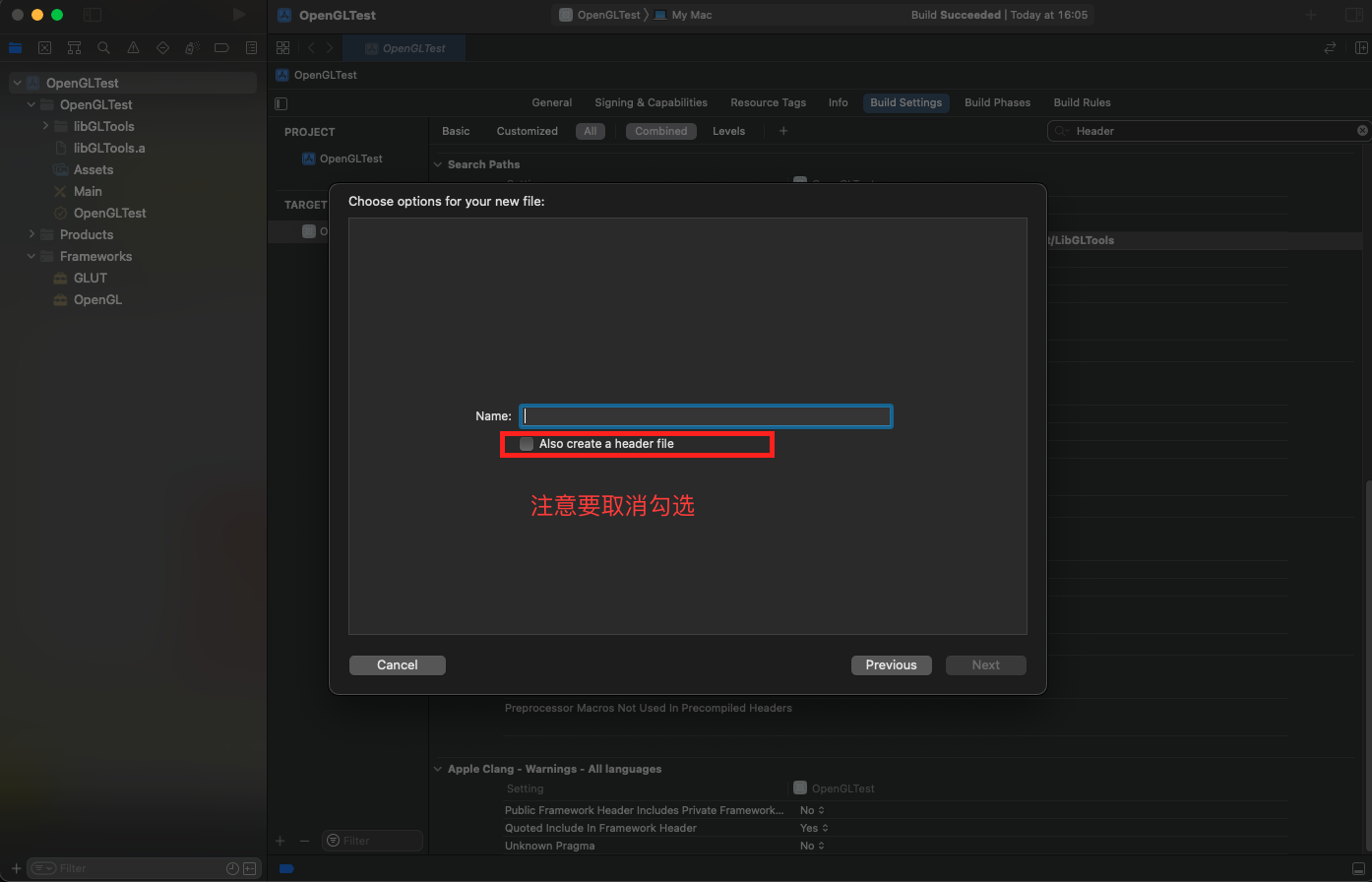Toggle the inspectors panel at top right

pos(1353,15)
